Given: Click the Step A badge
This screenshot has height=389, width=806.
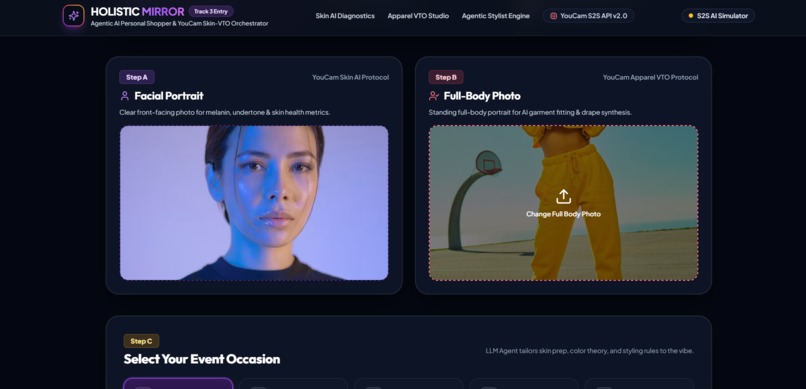Looking at the screenshot, I should 137,77.
